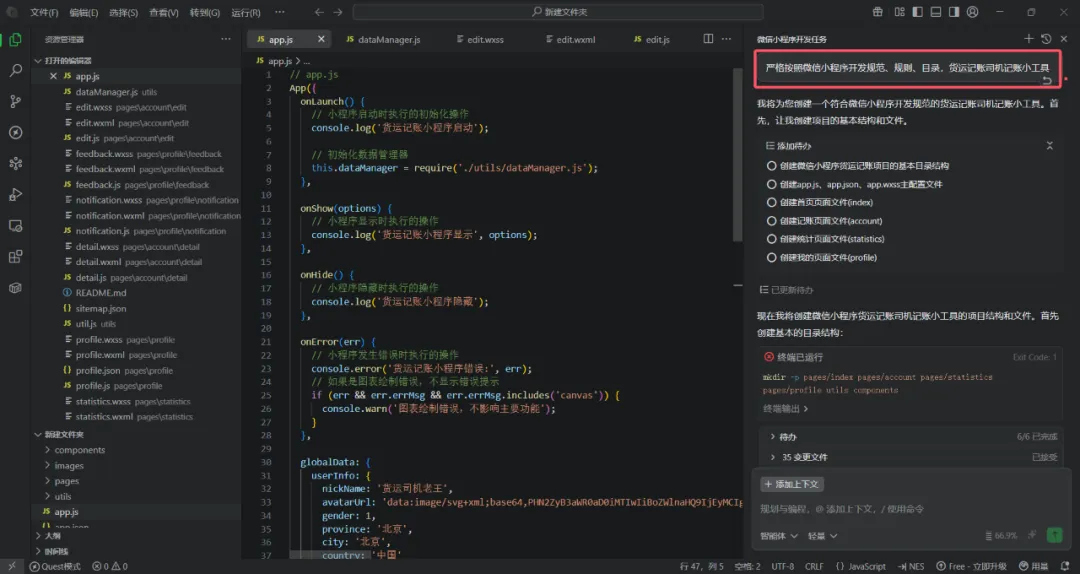This screenshot has width=1080, height=574.
Task: Check the todo 创建统计页面文件(statistics)
Action: pos(771,238)
